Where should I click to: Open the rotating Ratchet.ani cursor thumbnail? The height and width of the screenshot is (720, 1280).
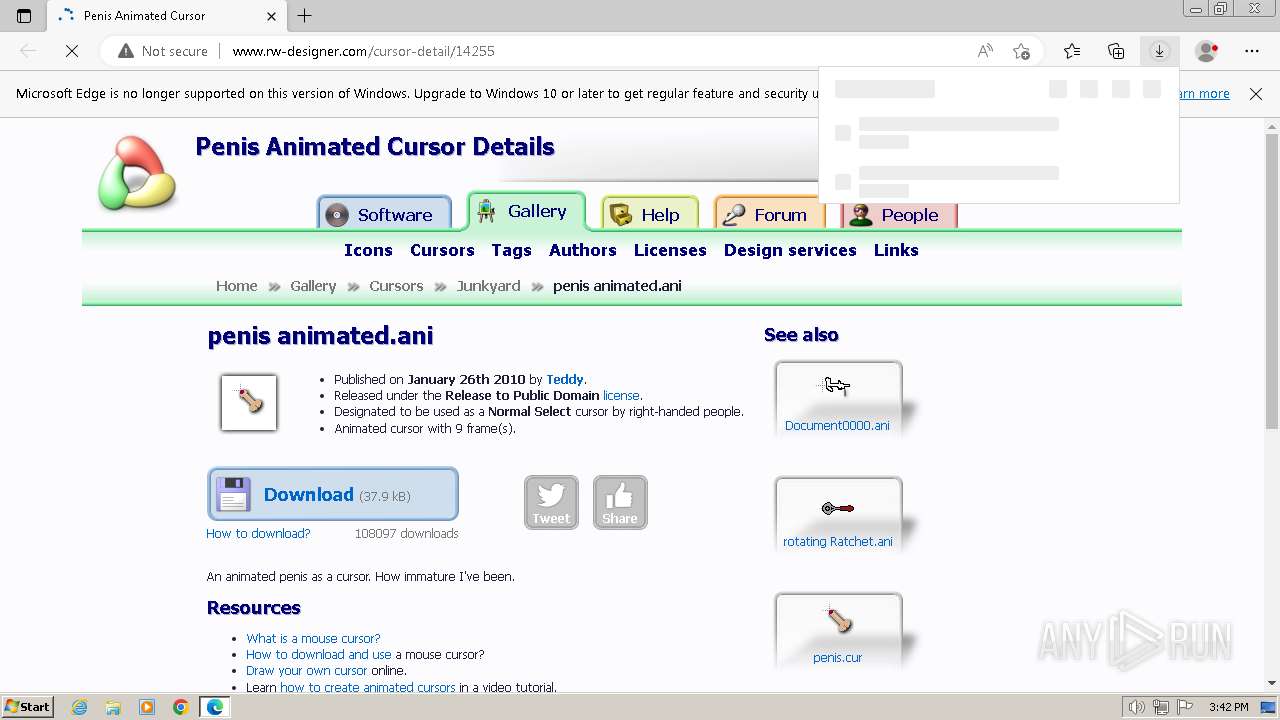pyautogui.click(x=838, y=514)
